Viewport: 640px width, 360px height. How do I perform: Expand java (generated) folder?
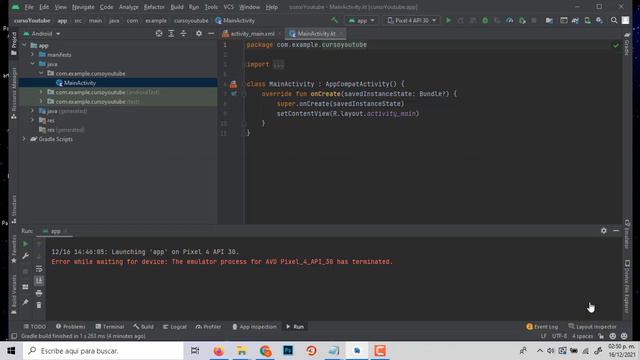[x=33, y=111]
